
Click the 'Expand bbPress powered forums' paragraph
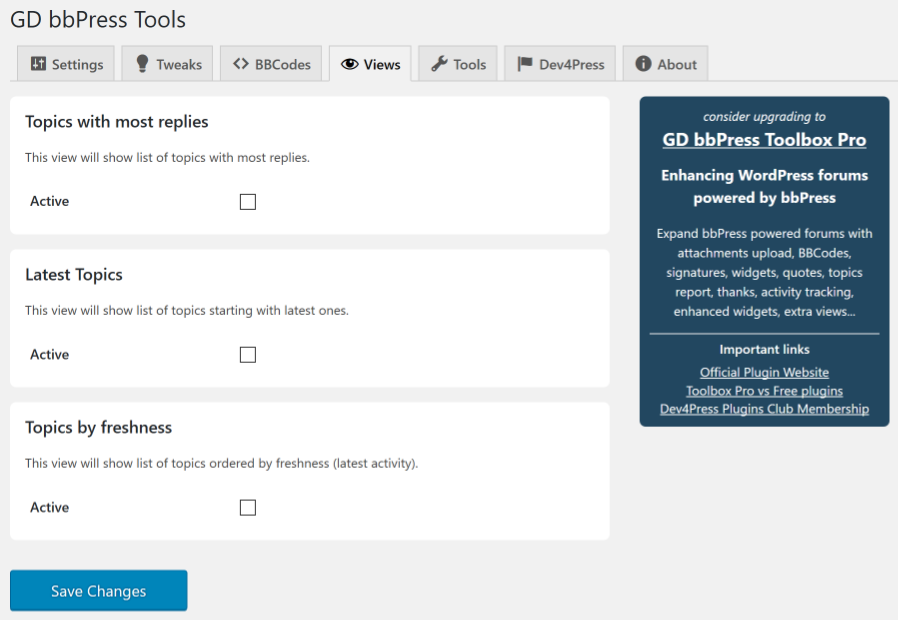coord(764,273)
